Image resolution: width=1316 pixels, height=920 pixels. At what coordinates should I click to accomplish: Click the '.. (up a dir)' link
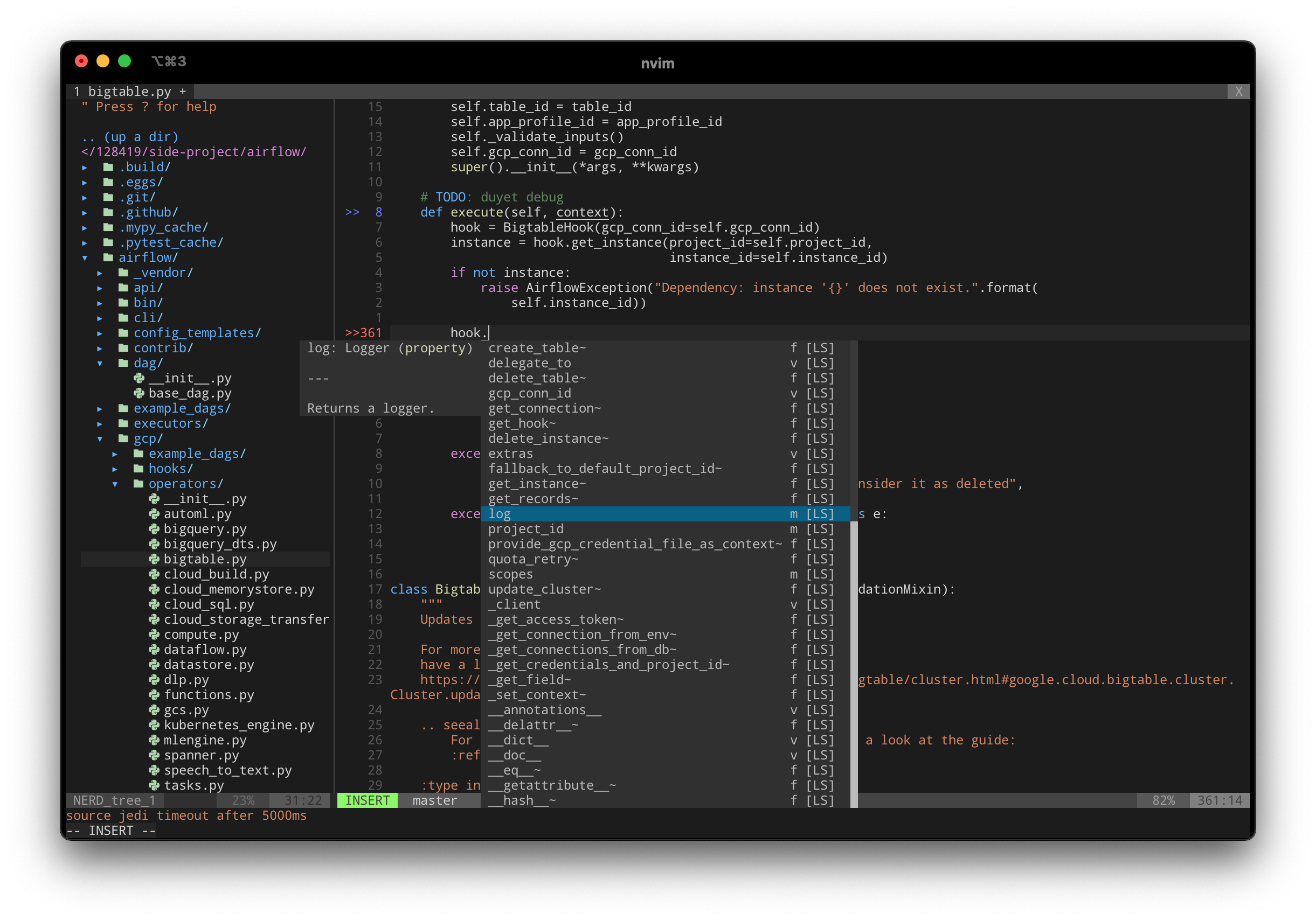pos(130,137)
